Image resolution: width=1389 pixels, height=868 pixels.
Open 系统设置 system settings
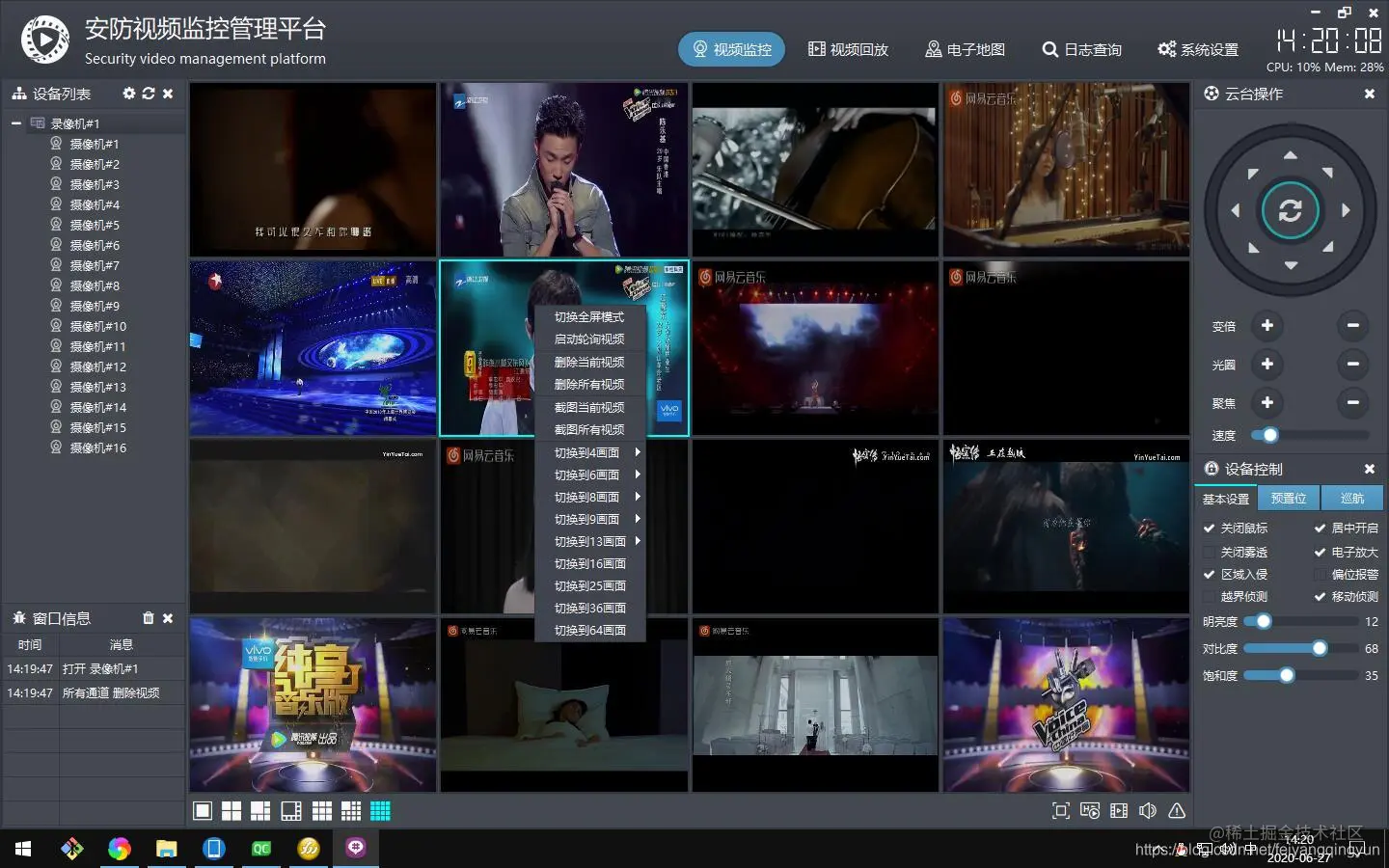pyautogui.click(x=1198, y=49)
